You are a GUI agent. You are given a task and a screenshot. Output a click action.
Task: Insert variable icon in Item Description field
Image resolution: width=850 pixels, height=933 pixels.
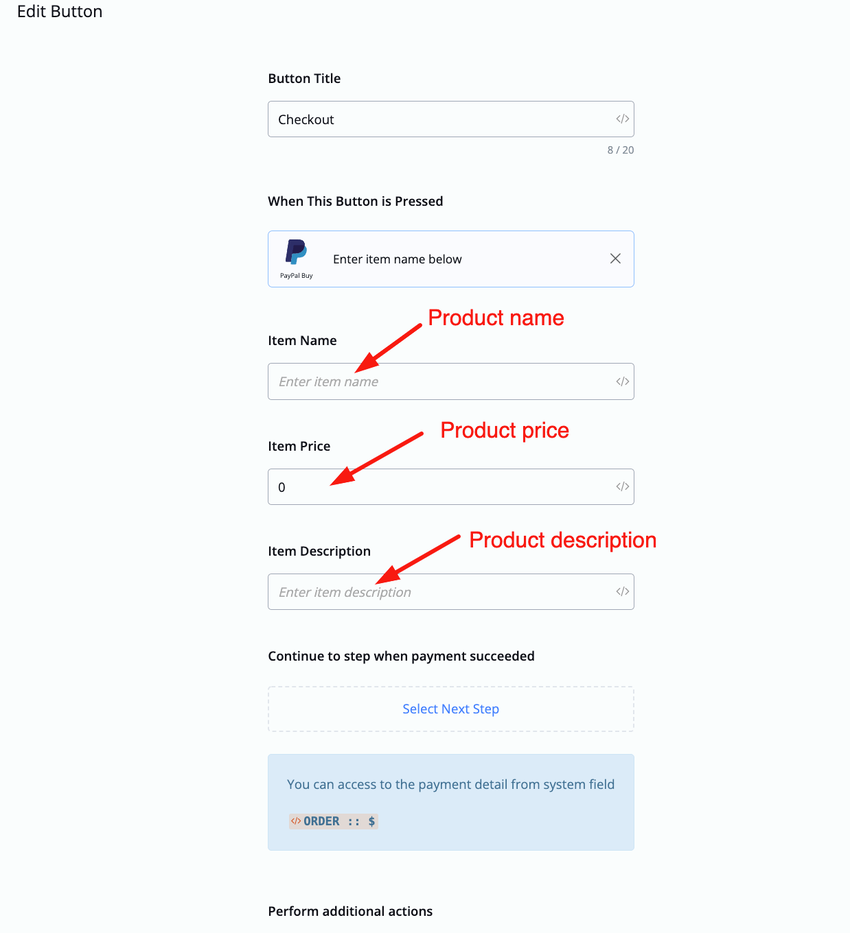click(622, 592)
